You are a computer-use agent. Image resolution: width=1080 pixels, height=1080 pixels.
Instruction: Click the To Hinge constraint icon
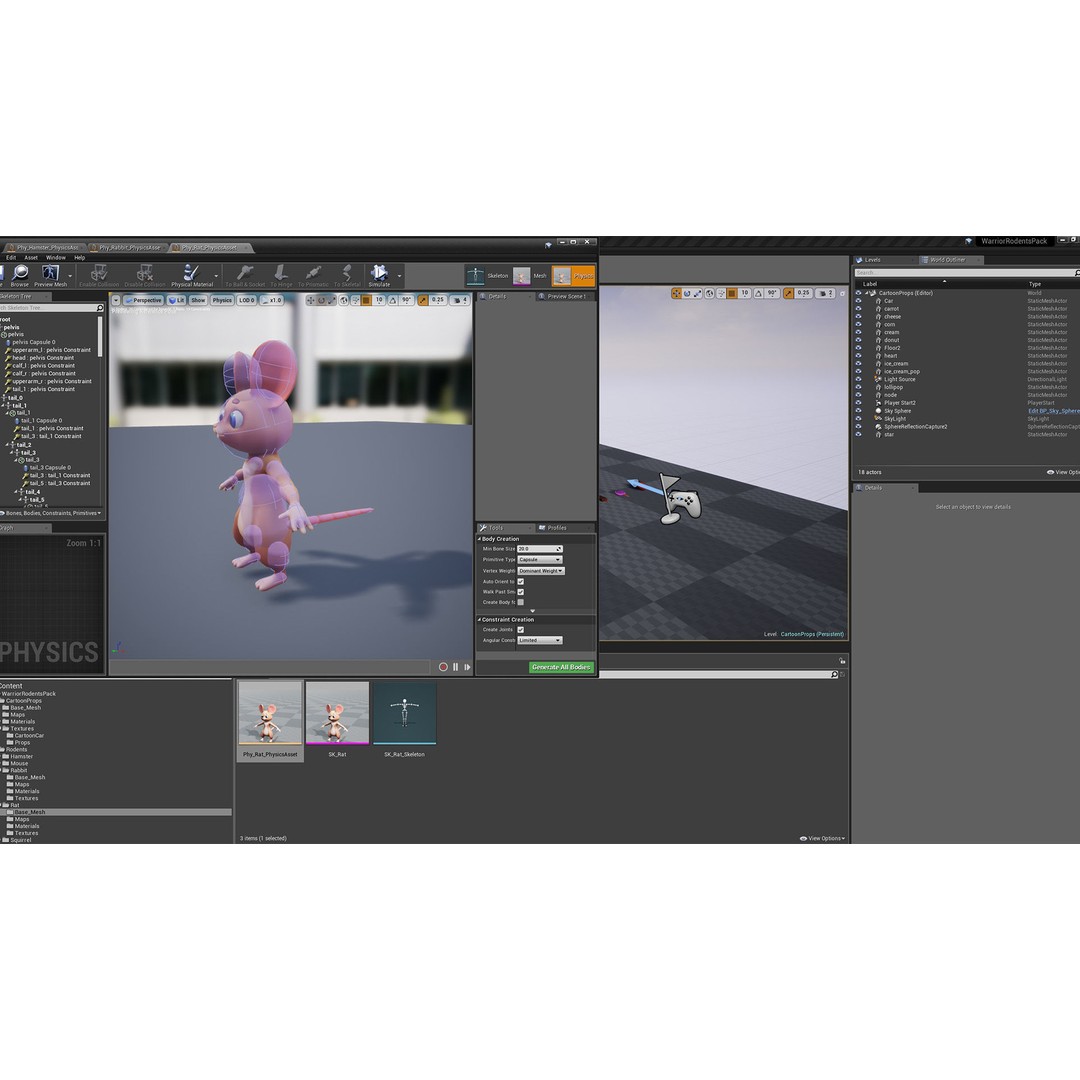(281, 275)
